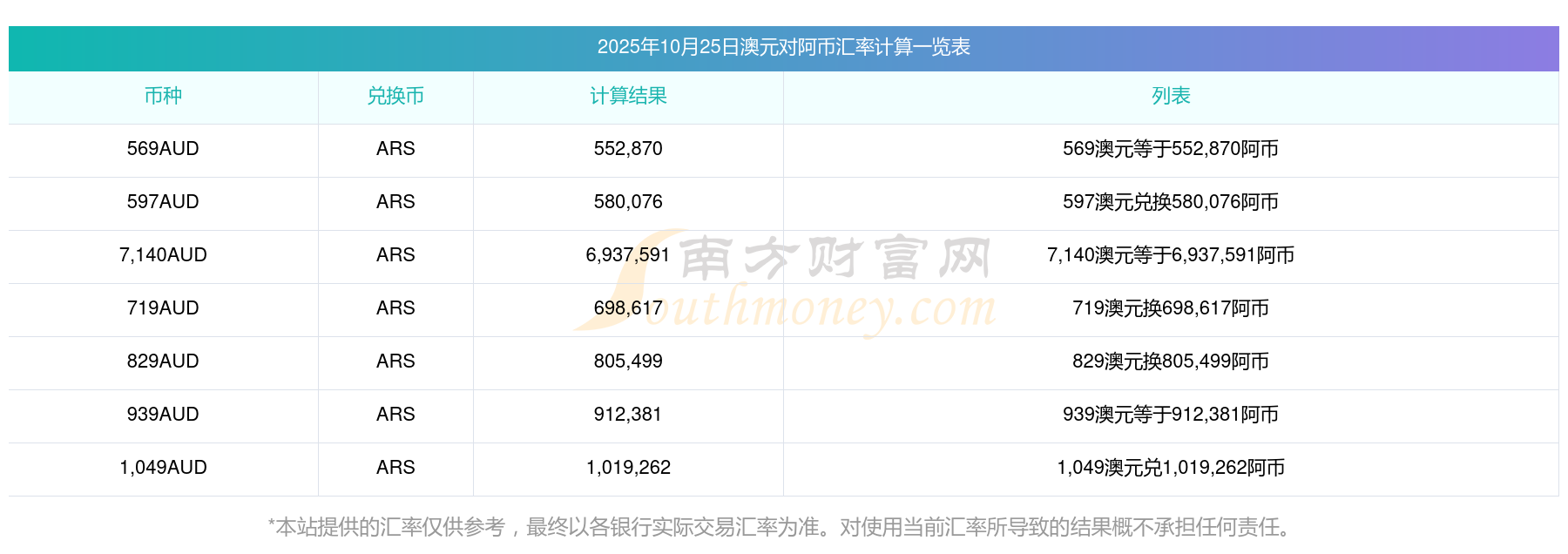Click the 计算结果 column header
This screenshot has width=1568, height=554.
point(628,96)
